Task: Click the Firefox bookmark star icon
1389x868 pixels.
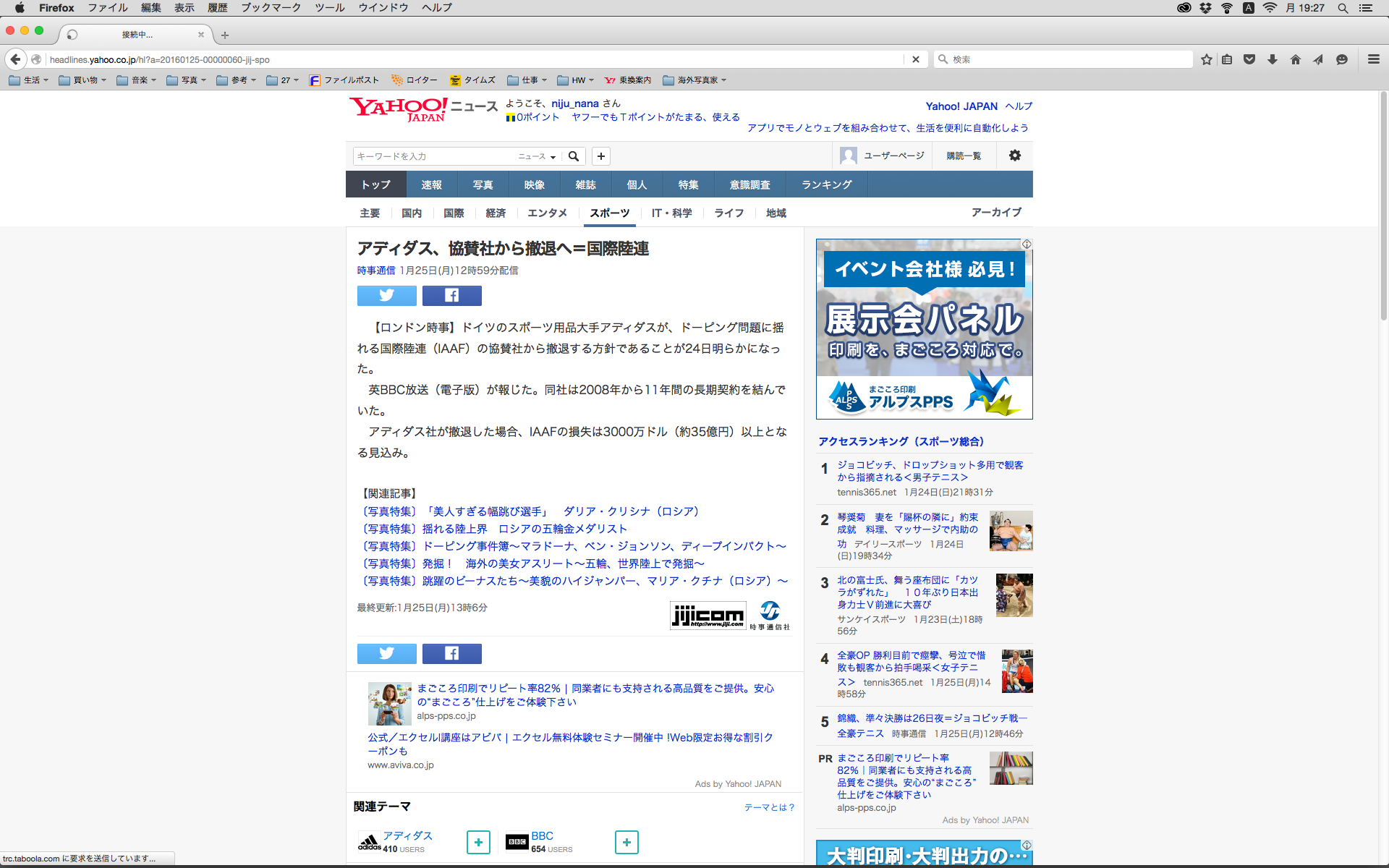Action: (x=1206, y=59)
